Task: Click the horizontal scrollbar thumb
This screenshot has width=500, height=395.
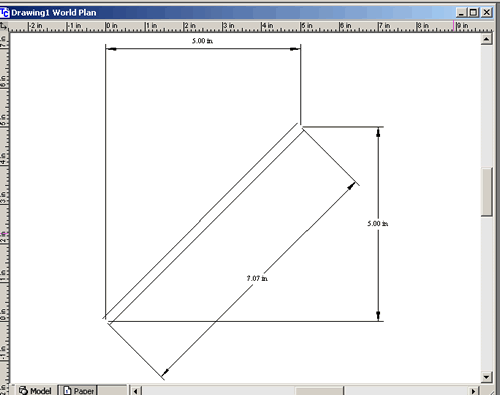Action: (x=319, y=391)
